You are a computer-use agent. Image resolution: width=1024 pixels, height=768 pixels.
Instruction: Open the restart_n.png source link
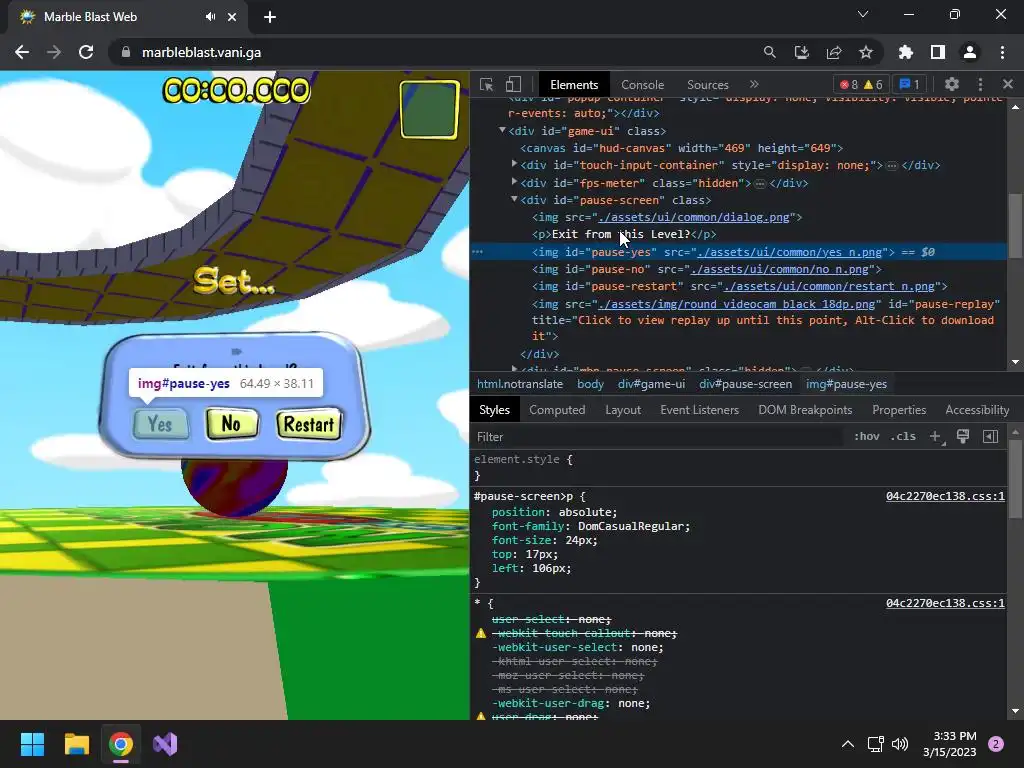click(x=829, y=286)
